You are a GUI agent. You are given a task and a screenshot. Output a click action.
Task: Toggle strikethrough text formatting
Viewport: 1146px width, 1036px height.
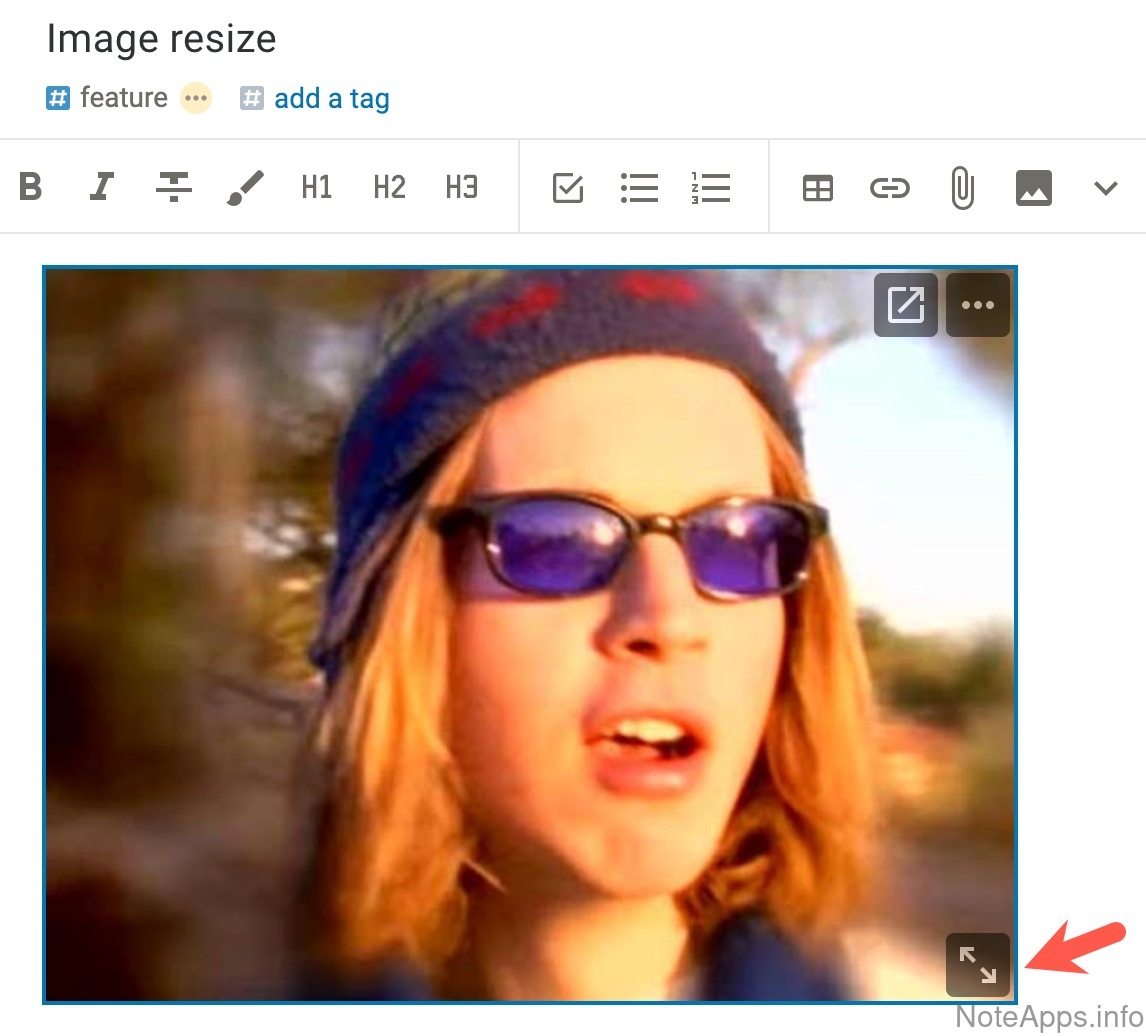coord(173,187)
